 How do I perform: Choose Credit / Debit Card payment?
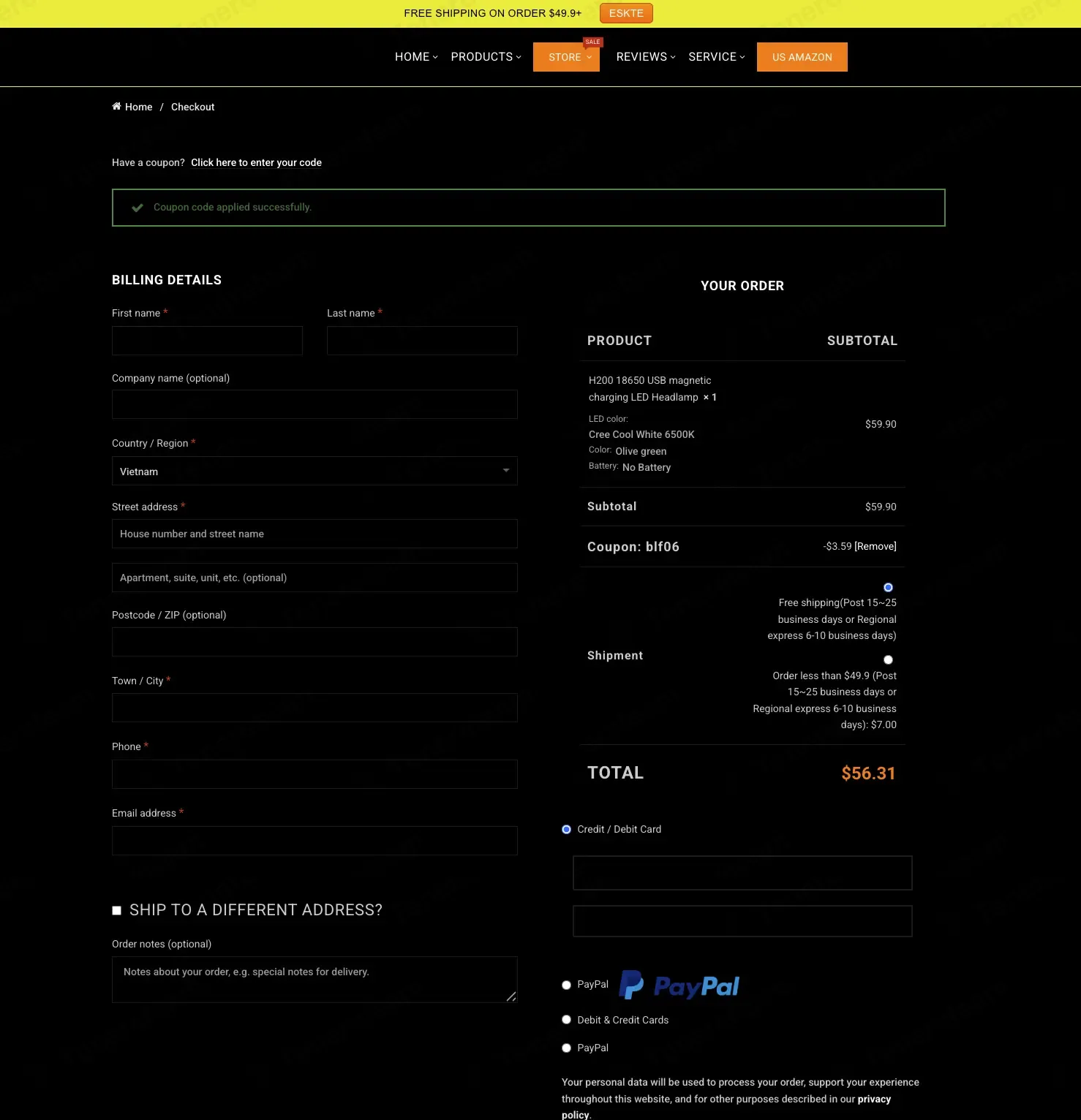pyautogui.click(x=566, y=829)
